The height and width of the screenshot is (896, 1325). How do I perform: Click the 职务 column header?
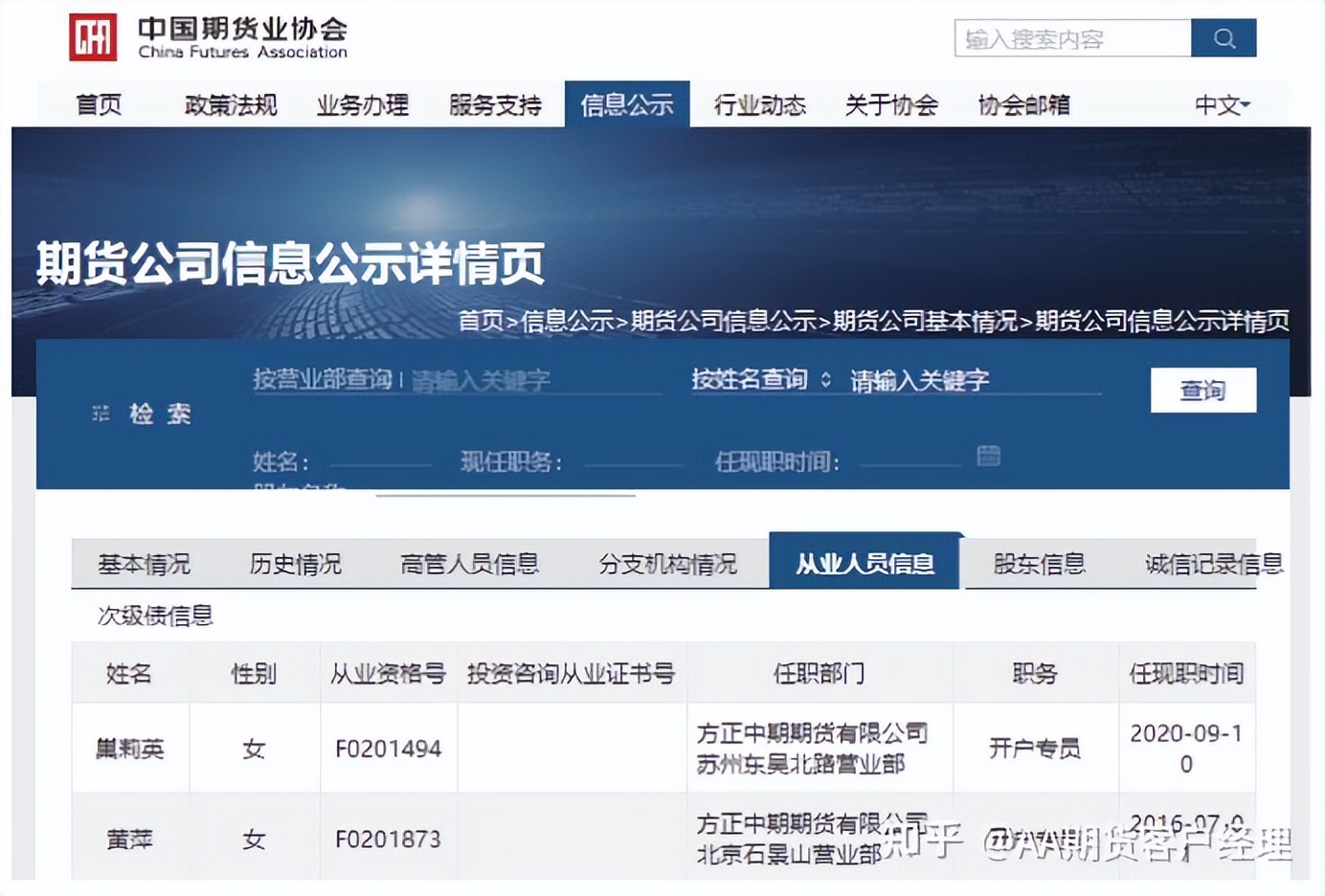pos(1035,674)
